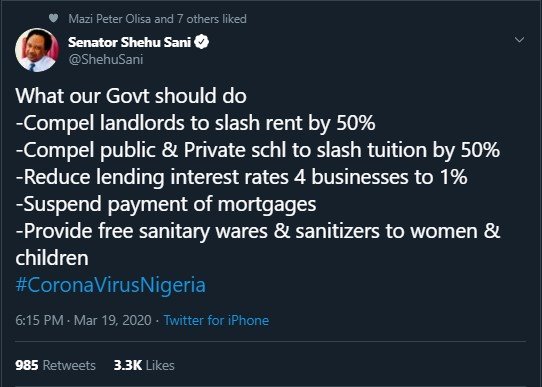This screenshot has width=542, height=387.
Task: Open the Senator Shehu Sani display name
Action: 129,42
